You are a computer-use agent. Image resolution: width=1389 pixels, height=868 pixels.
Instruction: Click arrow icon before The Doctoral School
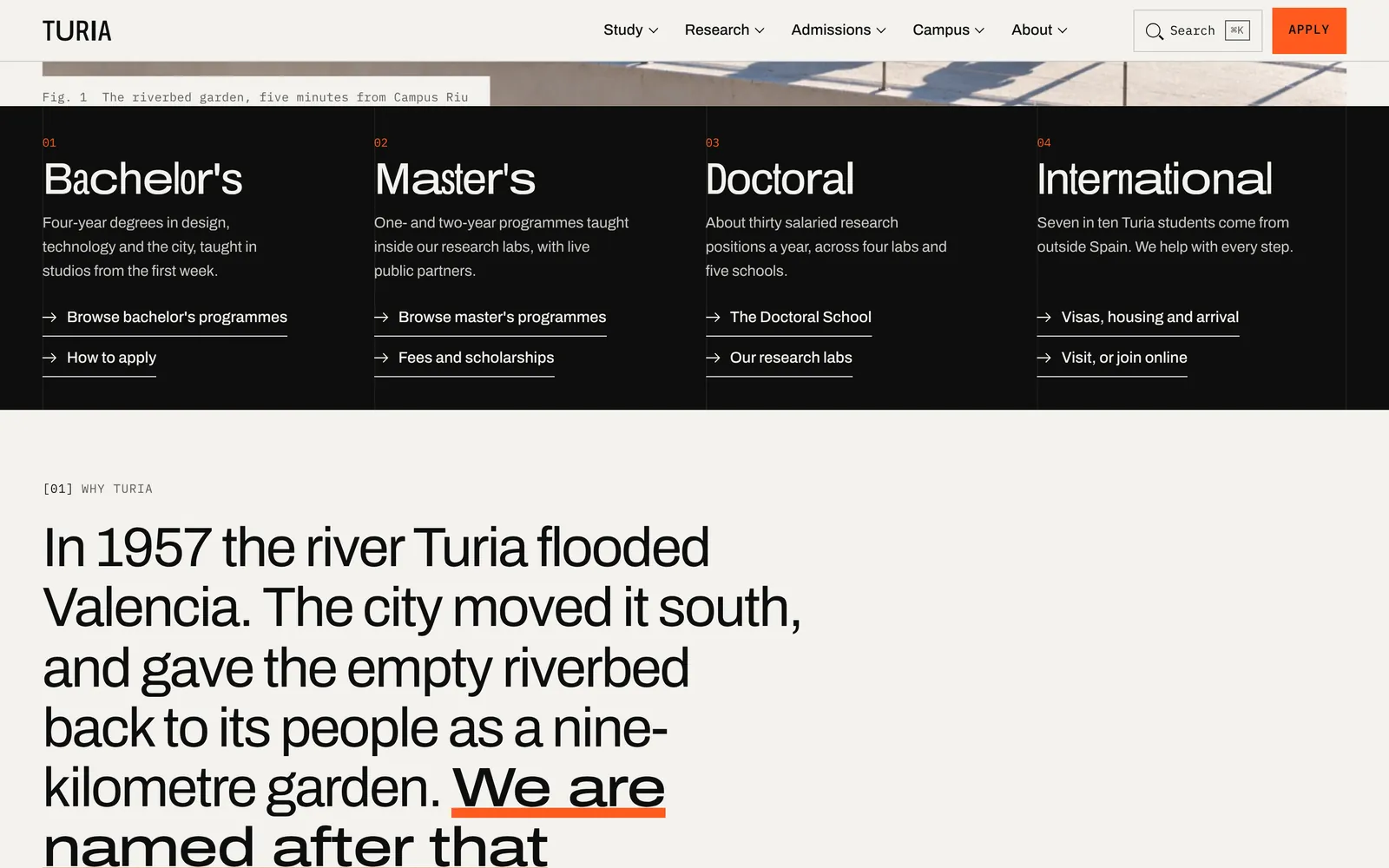[713, 318]
